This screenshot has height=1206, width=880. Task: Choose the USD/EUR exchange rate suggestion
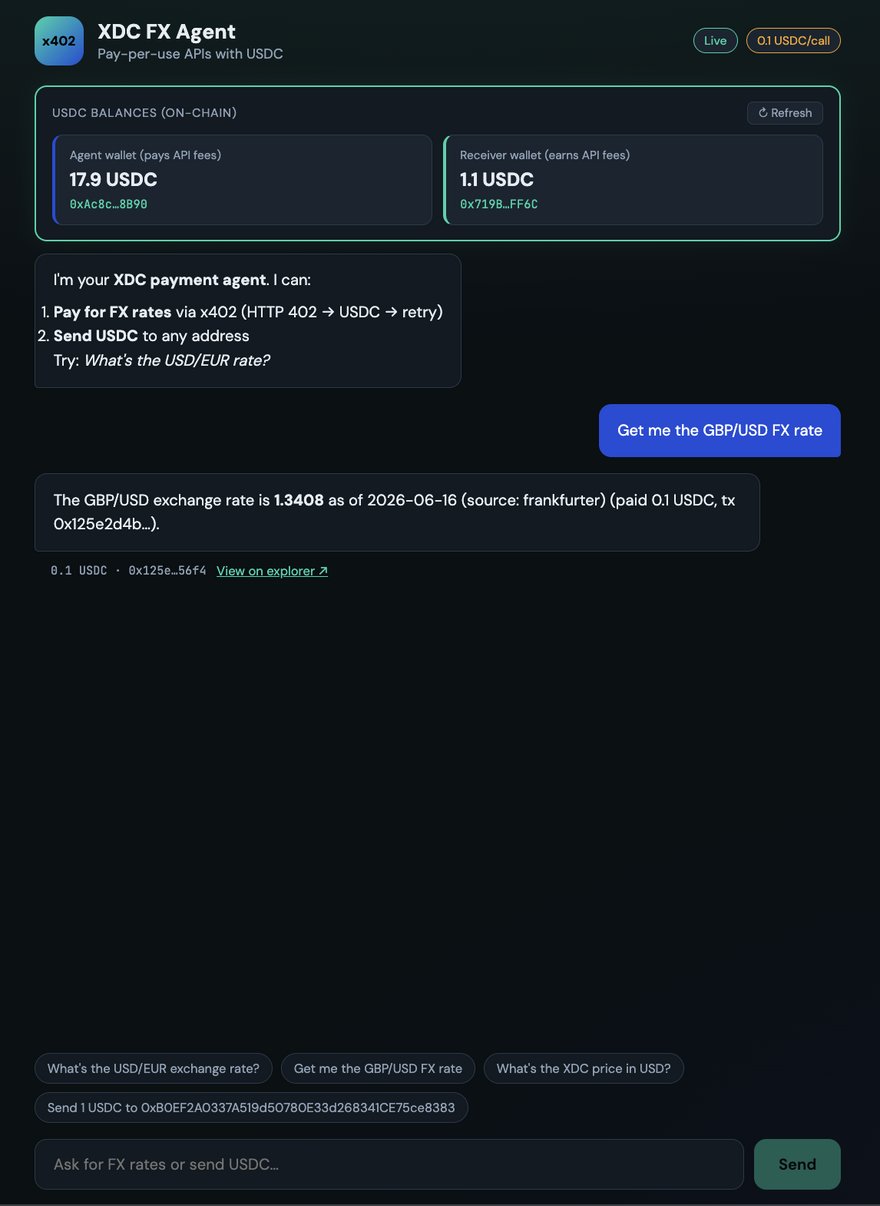click(x=153, y=1068)
